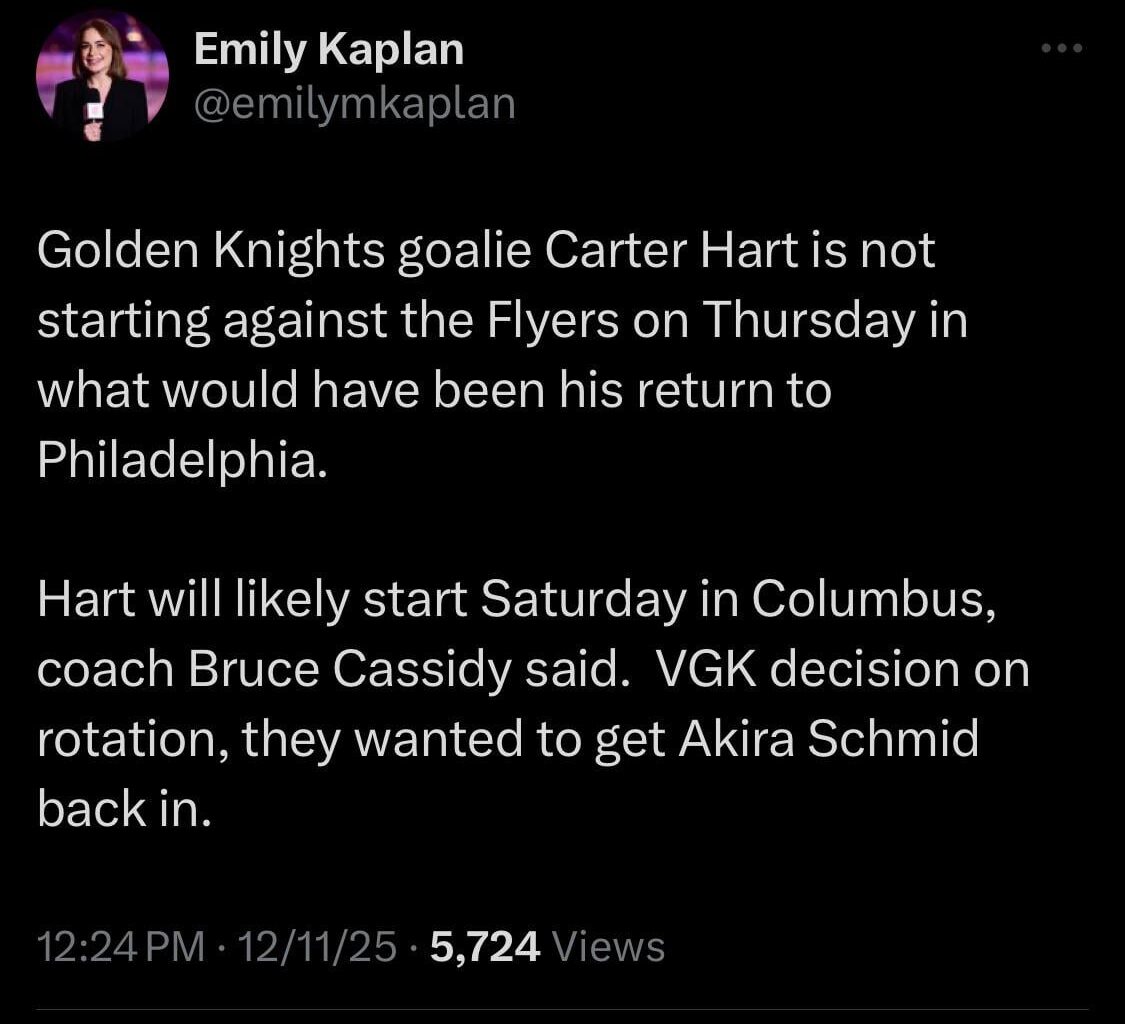
Task: Select the avatar thumbnail of Emily Kaplan
Action: pos(100,75)
